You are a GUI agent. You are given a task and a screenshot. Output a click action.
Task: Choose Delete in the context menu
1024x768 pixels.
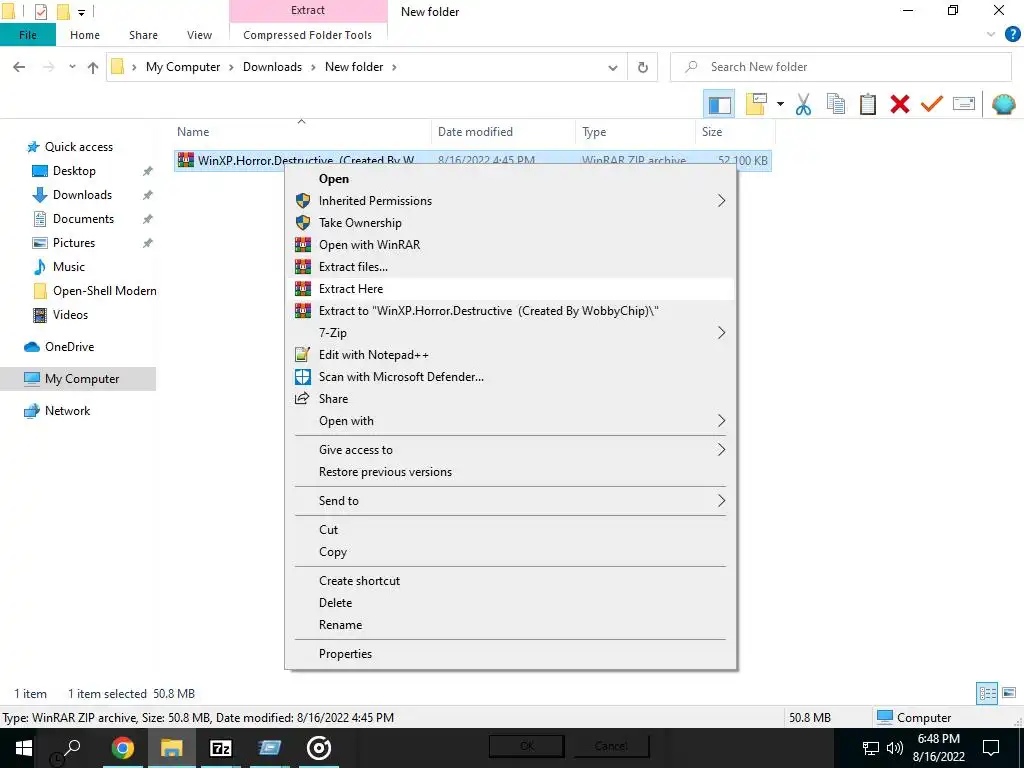pos(511,603)
